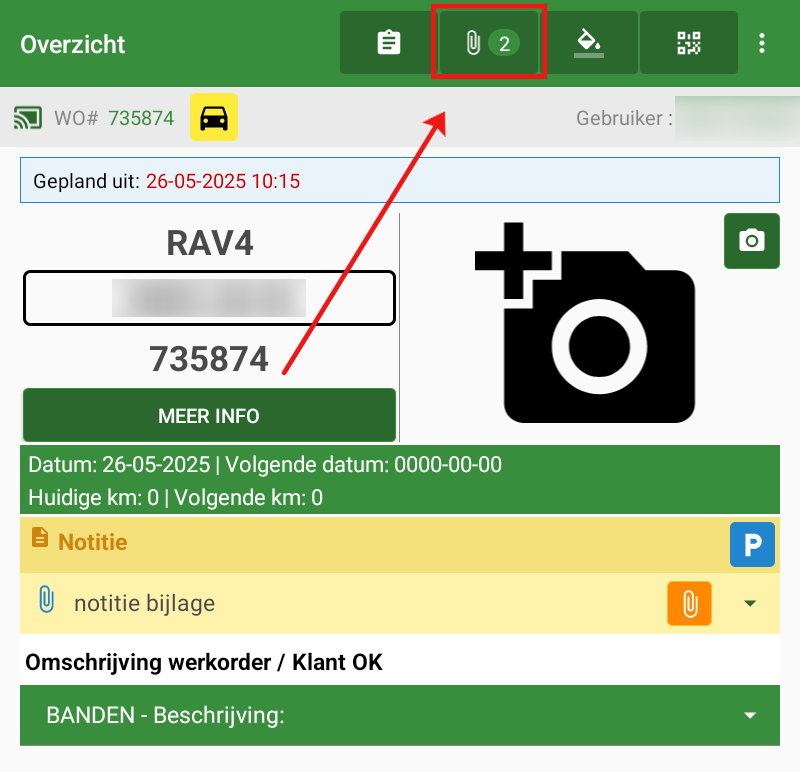Open the three-dot overflow menu
The image size is (800, 772).
pyautogui.click(x=762, y=43)
